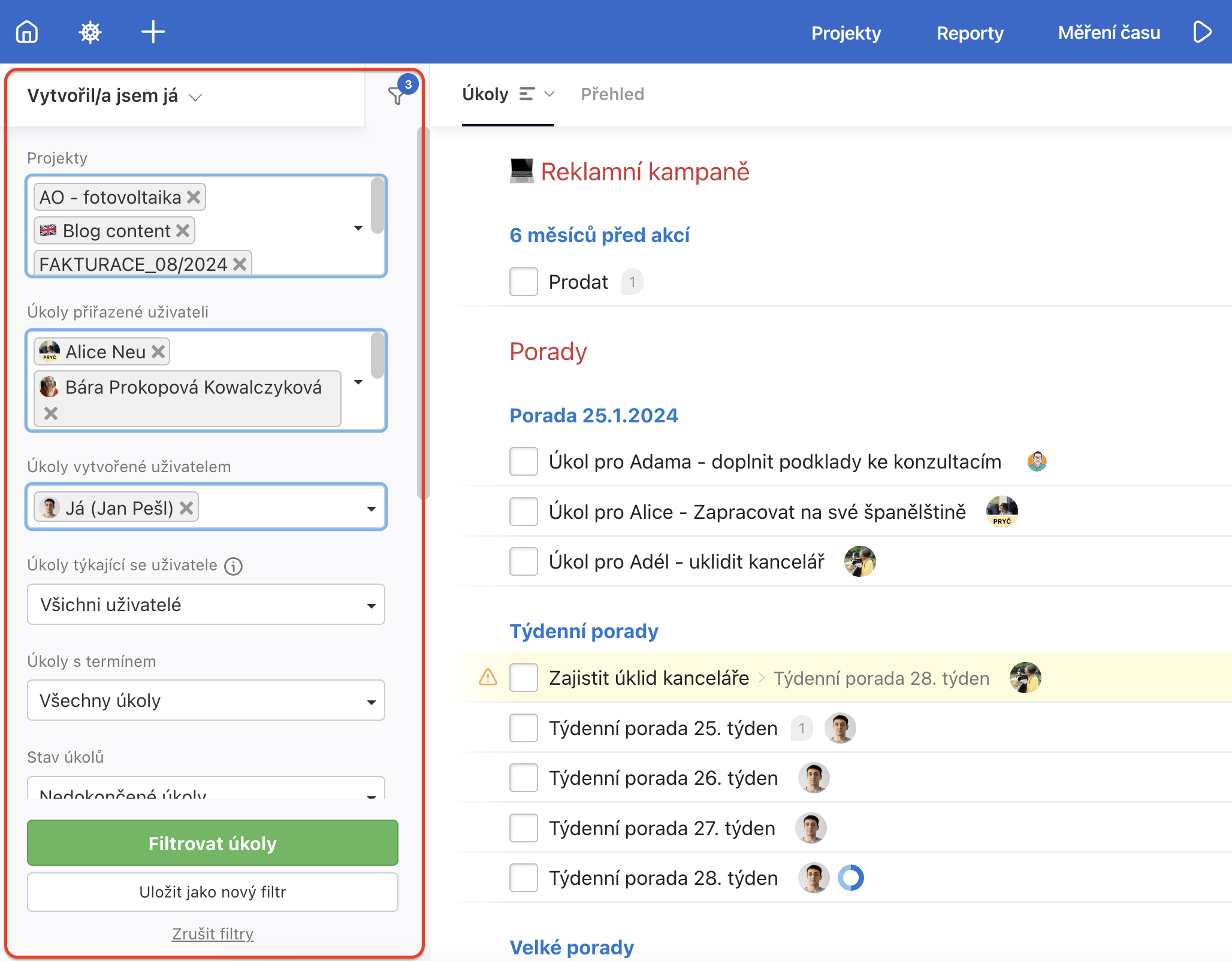Check Týdenní porada 26. týden checkbox
This screenshot has width=1232, height=961.
(x=524, y=778)
